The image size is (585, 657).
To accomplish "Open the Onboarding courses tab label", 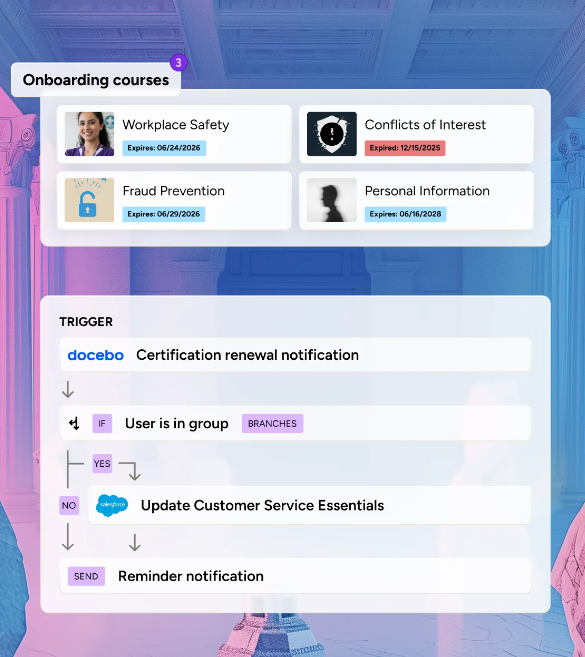I will click(96, 80).
